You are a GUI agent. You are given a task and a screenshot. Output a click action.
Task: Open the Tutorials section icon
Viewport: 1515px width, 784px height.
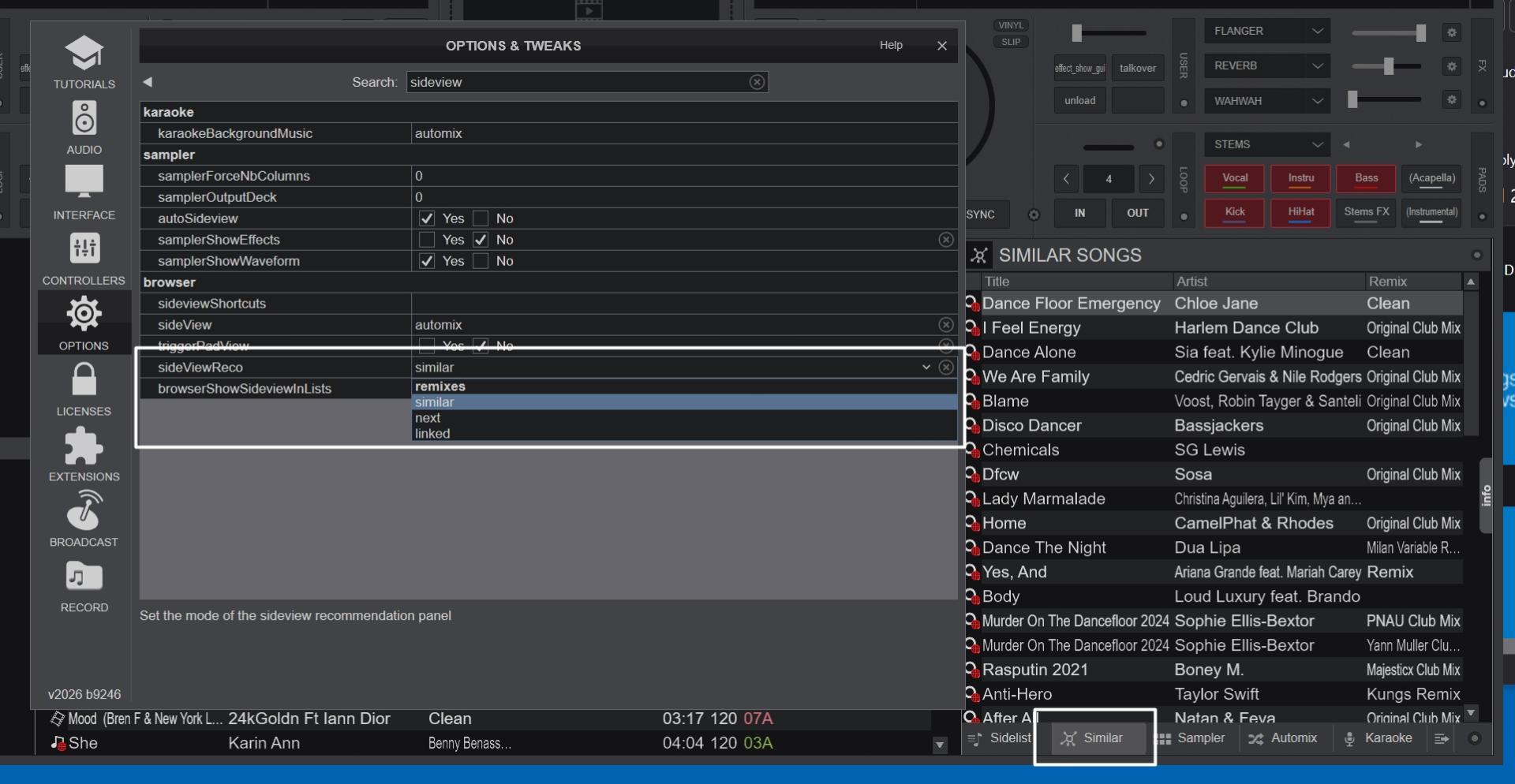point(84,55)
